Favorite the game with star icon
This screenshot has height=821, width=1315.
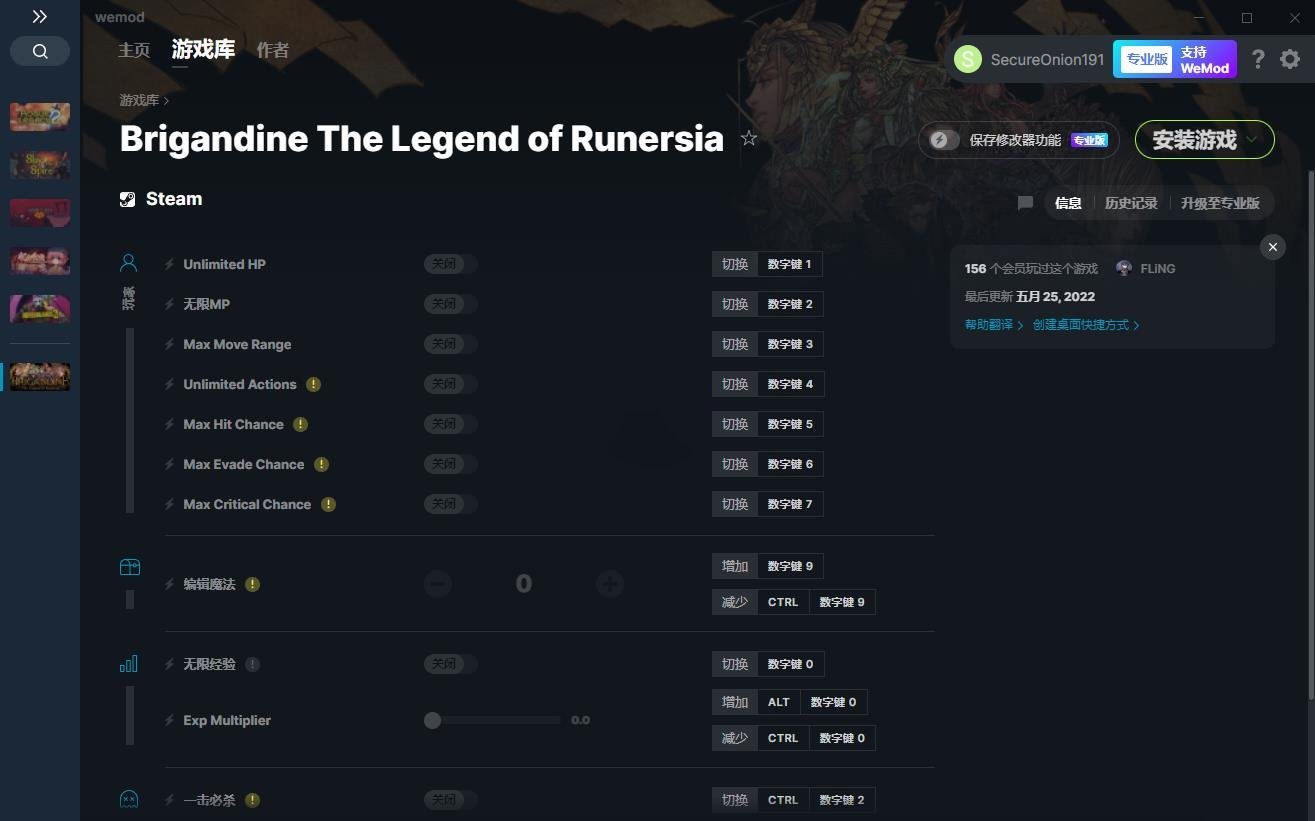(x=749, y=139)
